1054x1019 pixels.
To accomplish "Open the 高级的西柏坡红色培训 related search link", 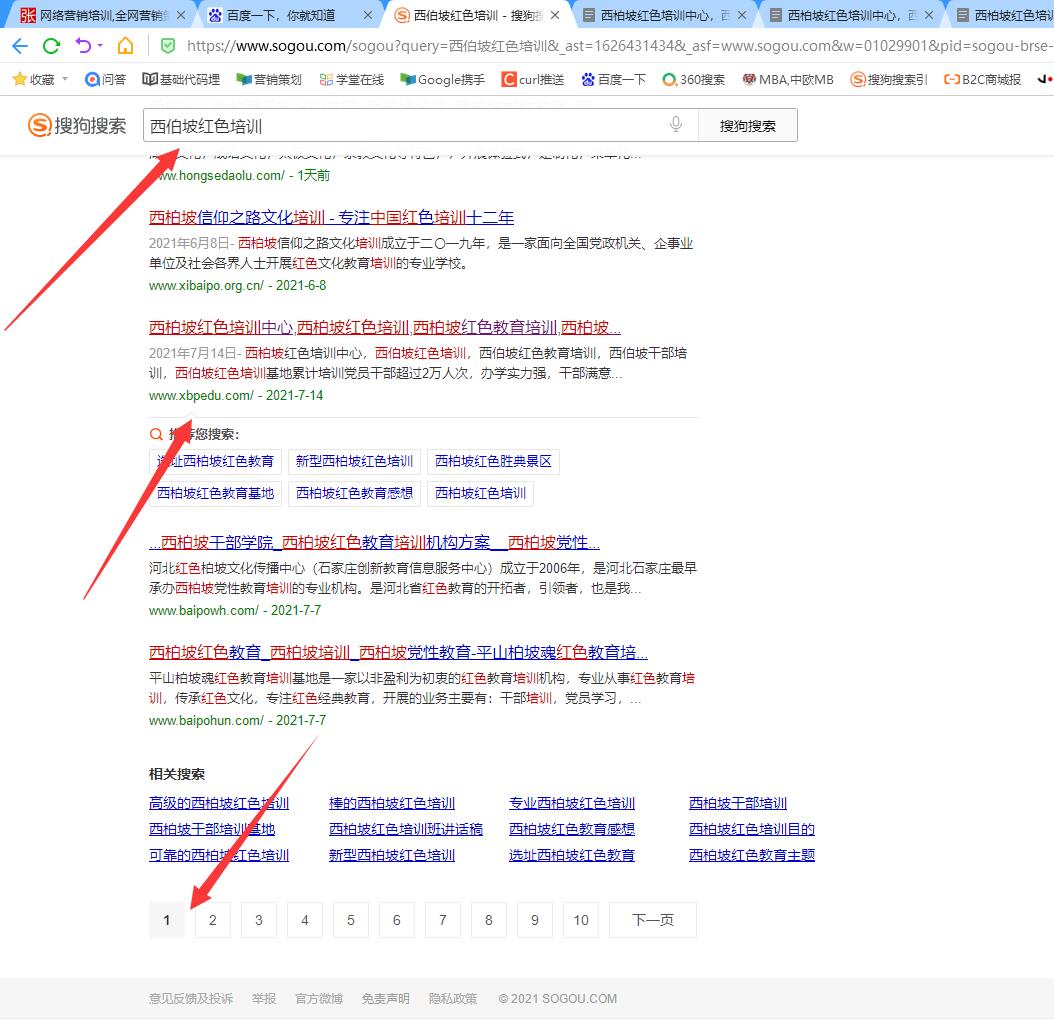I will point(218,802).
